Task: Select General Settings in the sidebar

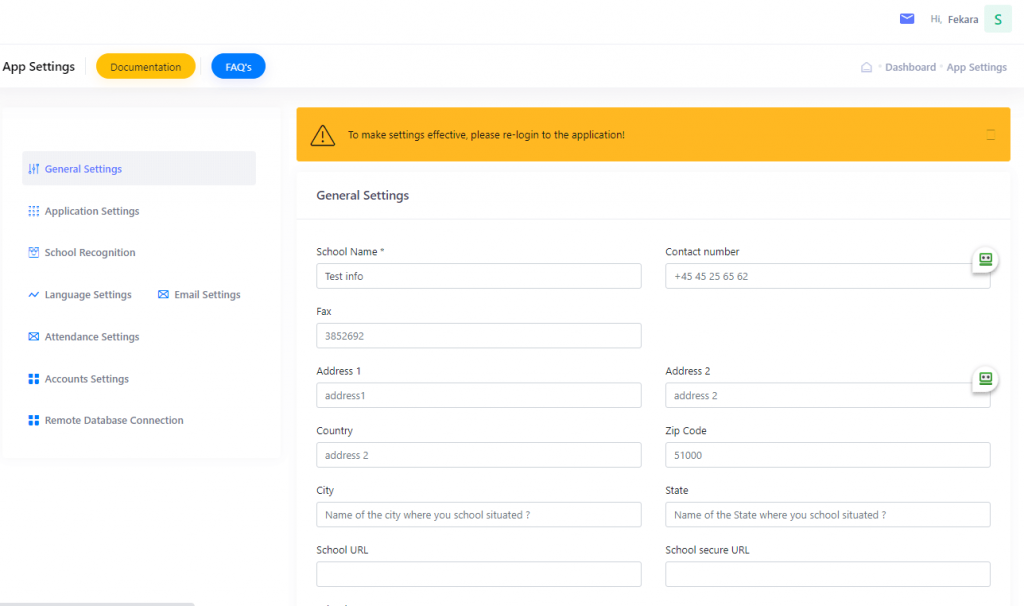Action: click(83, 169)
